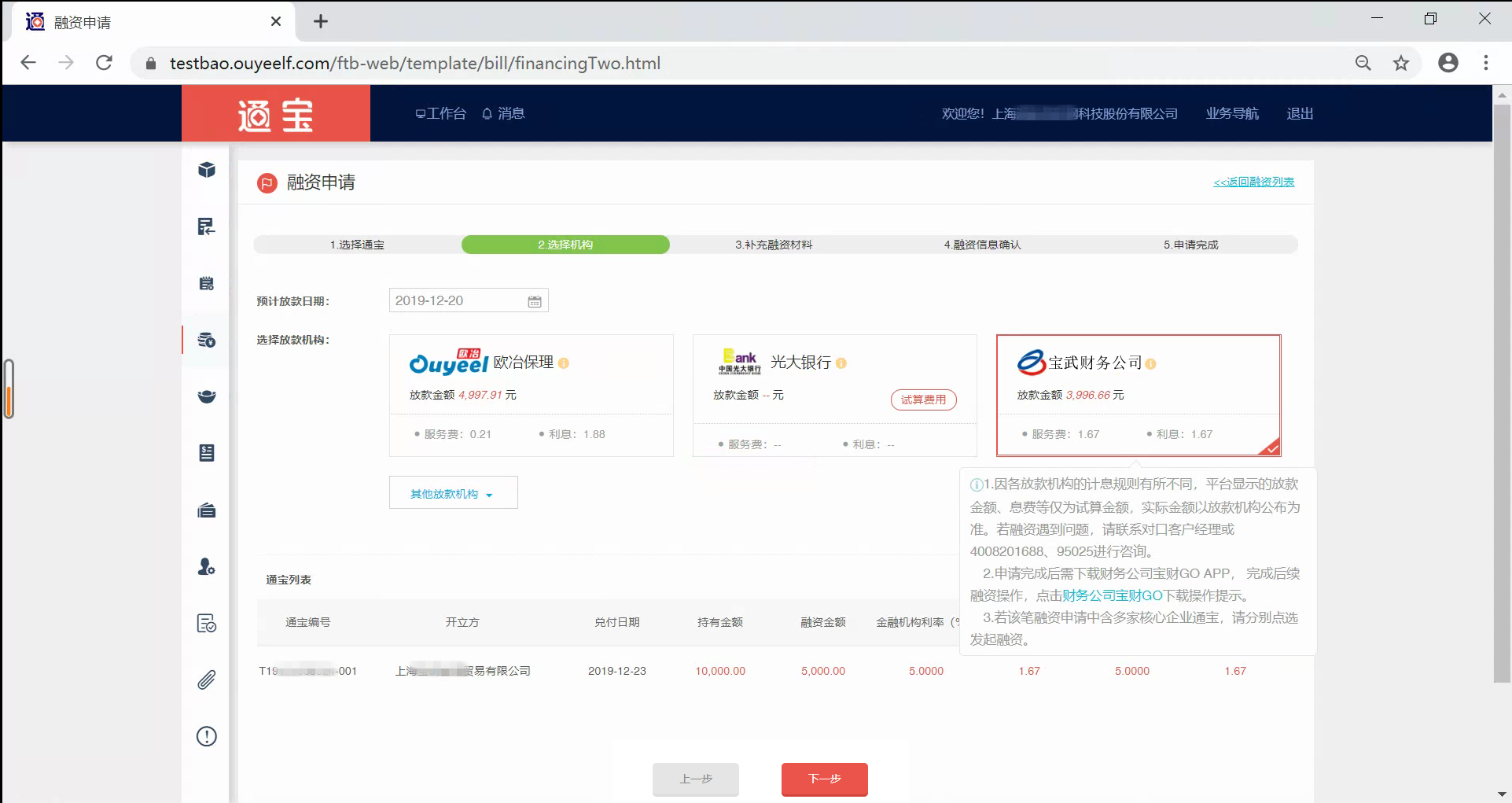Open the browser profile account icon
The image size is (1512, 803).
pos(1448,63)
